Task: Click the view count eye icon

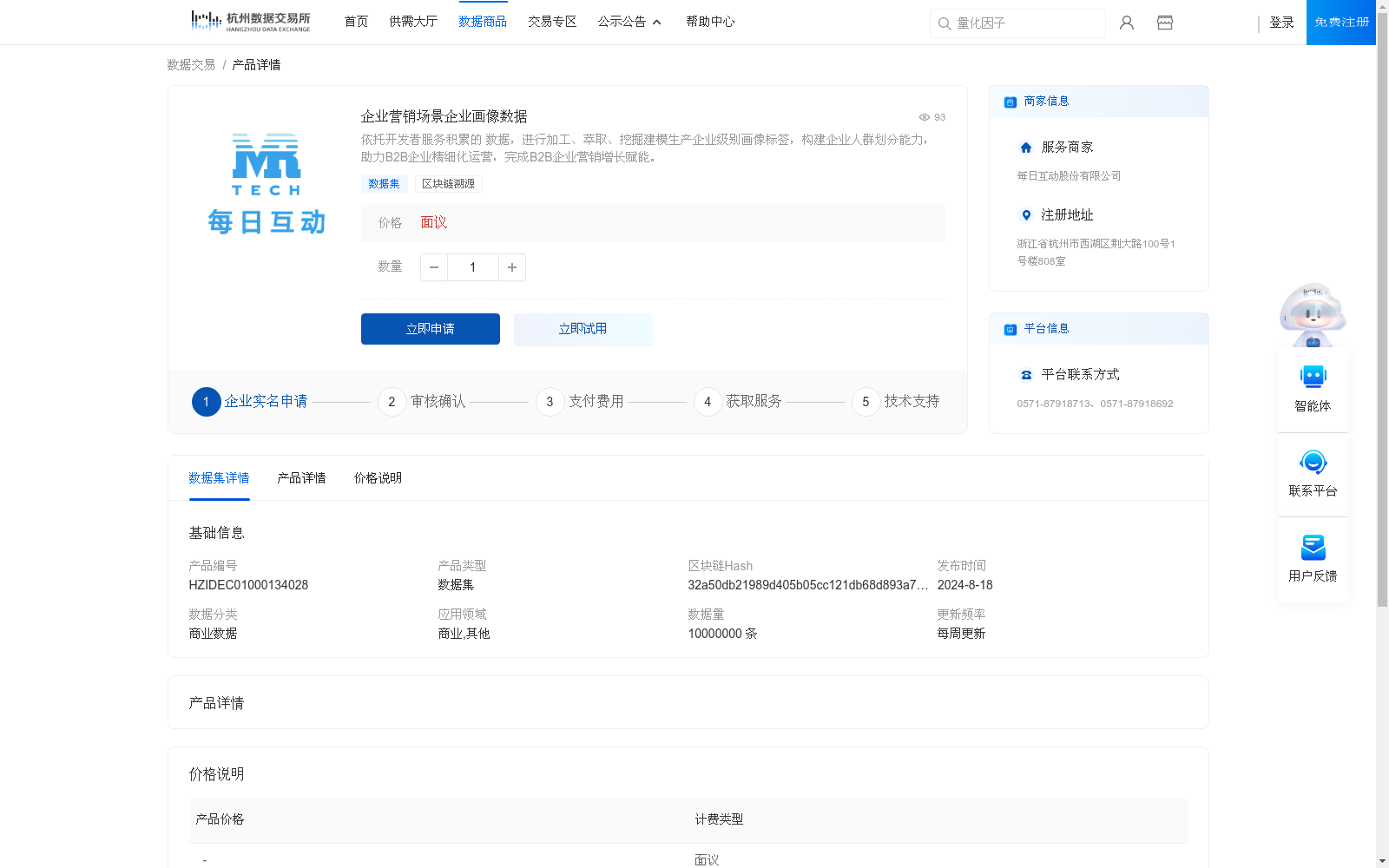Action: (x=925, y=117)
